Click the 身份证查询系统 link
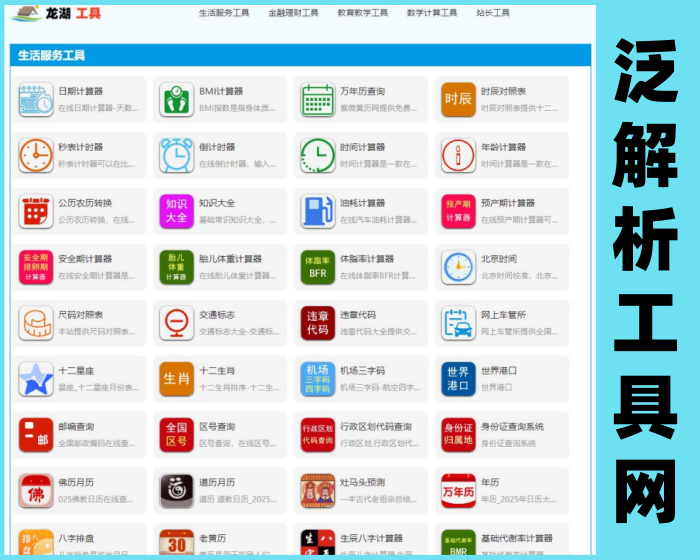Image resolution: width=700 pixels, height=560 pixels. pos(512,427)
